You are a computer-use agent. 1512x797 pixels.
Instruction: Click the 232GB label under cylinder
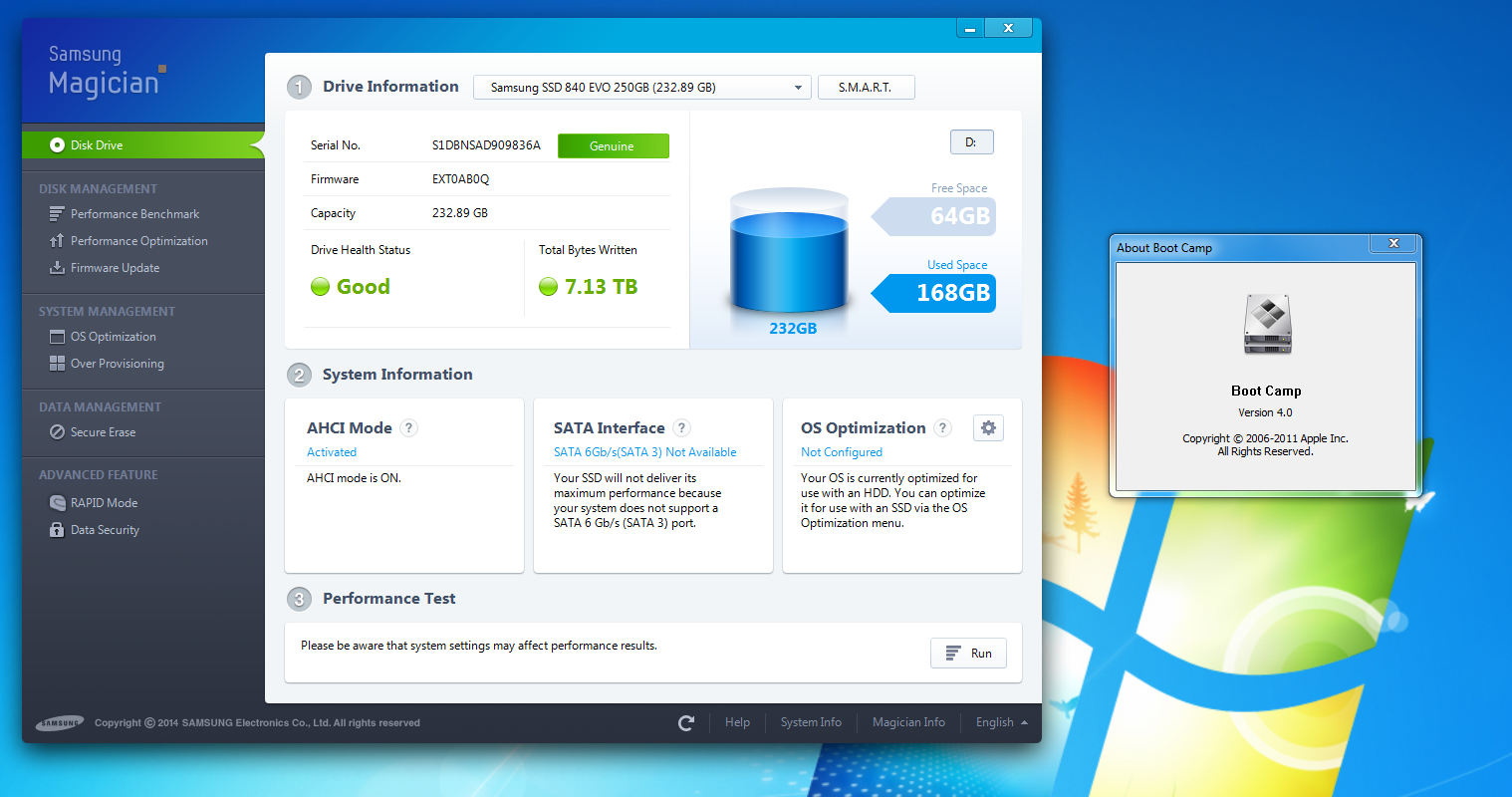point(793,329)
